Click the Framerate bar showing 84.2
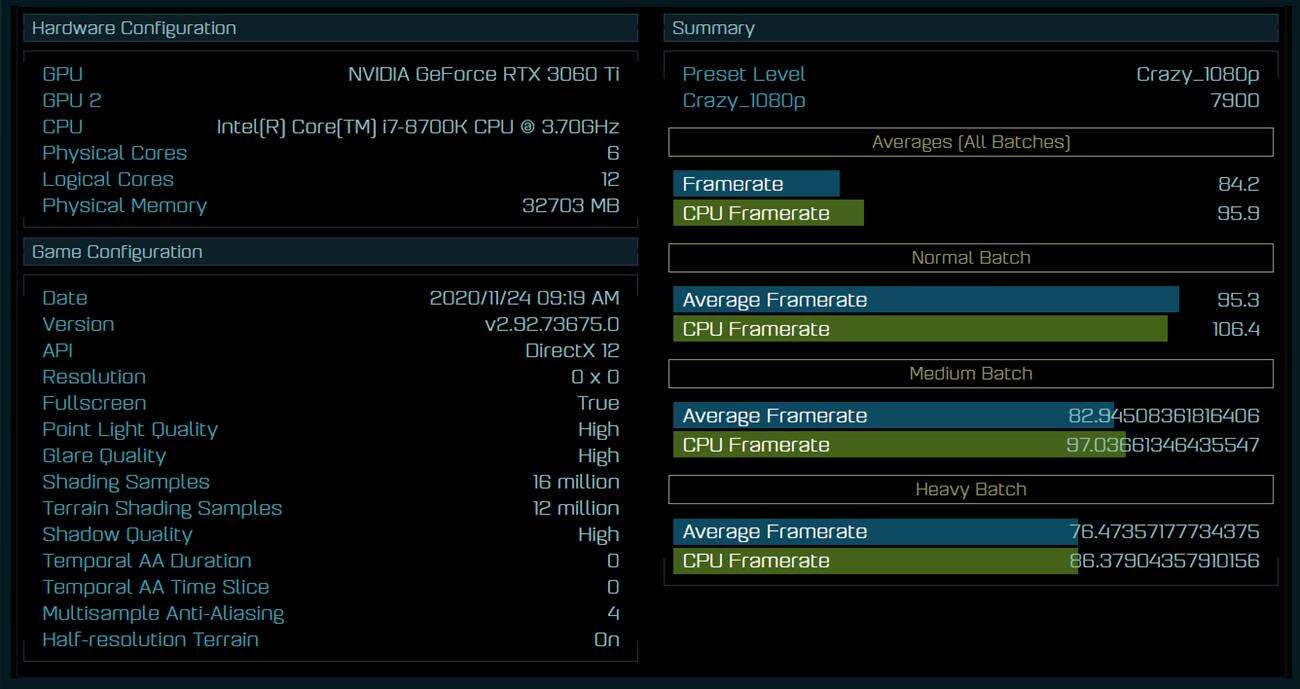This screenshot has width=1300, height=689. pos(757,184)
